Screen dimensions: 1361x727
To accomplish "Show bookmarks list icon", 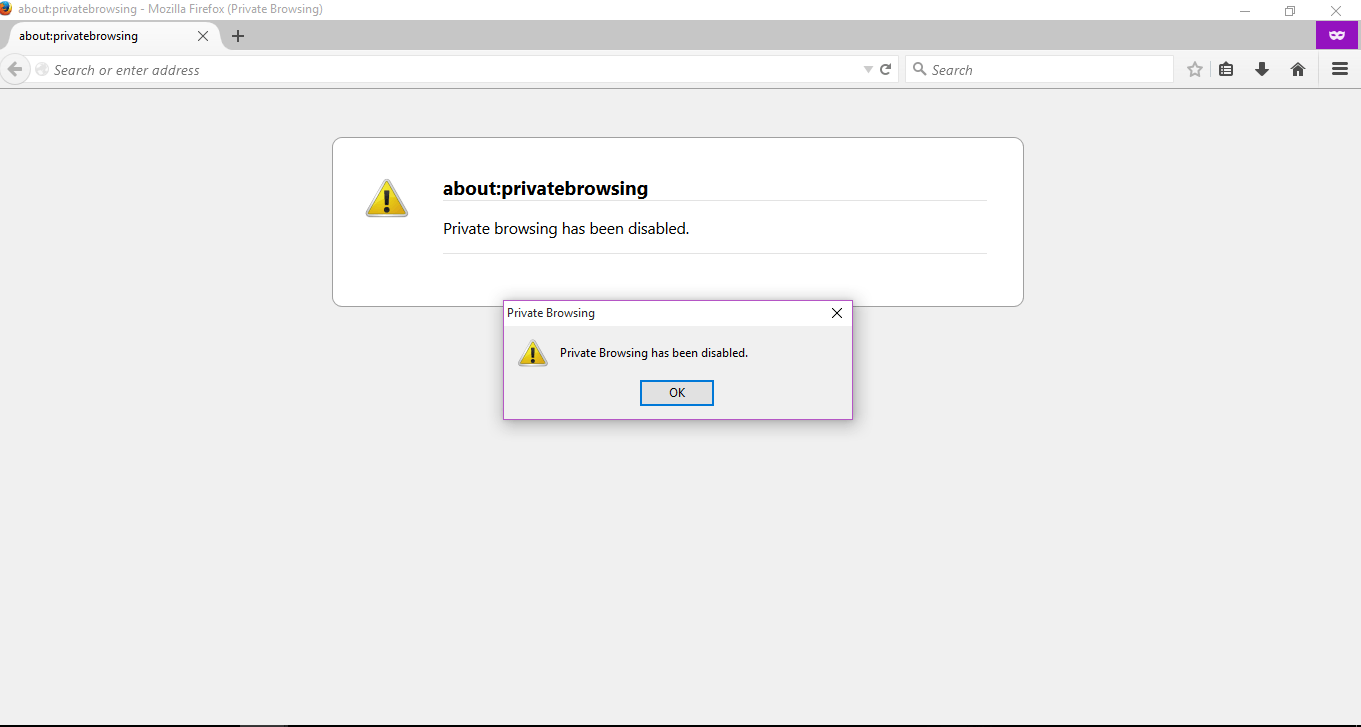I will 1226,70.
